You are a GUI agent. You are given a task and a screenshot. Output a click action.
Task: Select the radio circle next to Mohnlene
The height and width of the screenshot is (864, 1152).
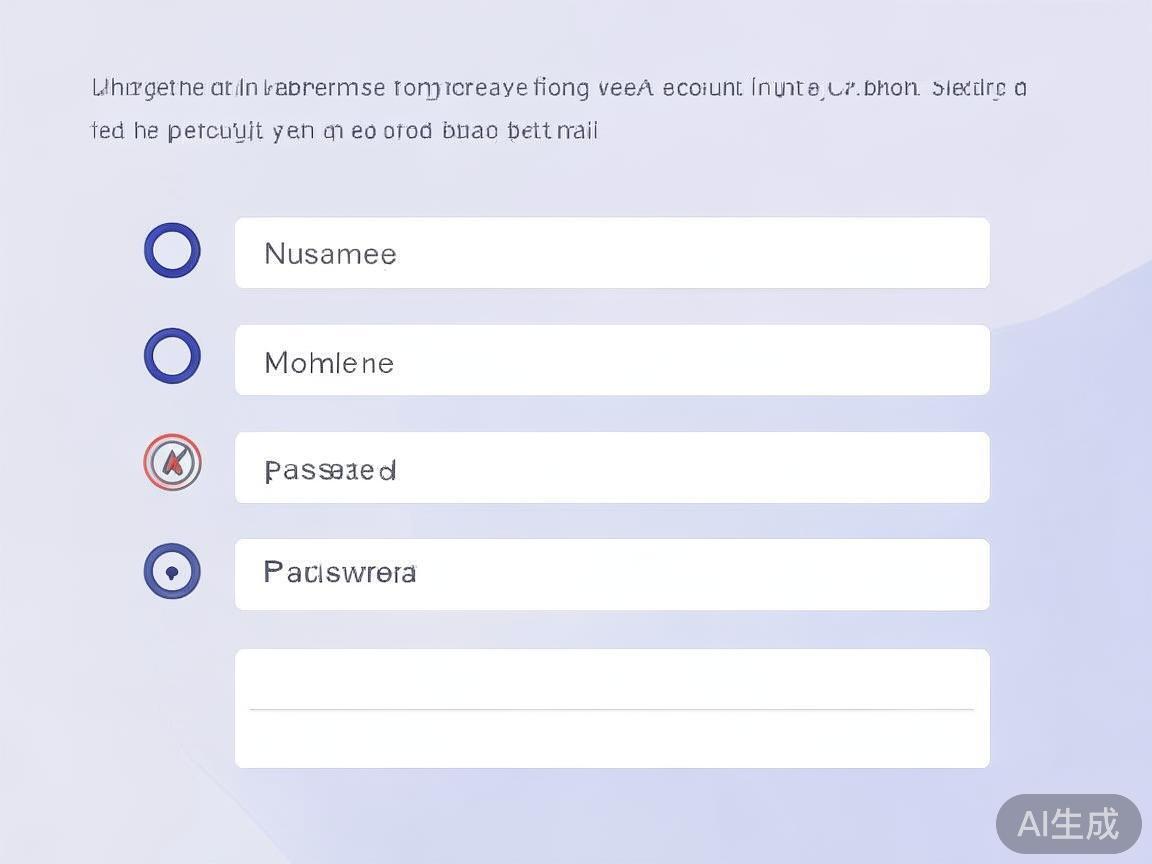point(172,356)
